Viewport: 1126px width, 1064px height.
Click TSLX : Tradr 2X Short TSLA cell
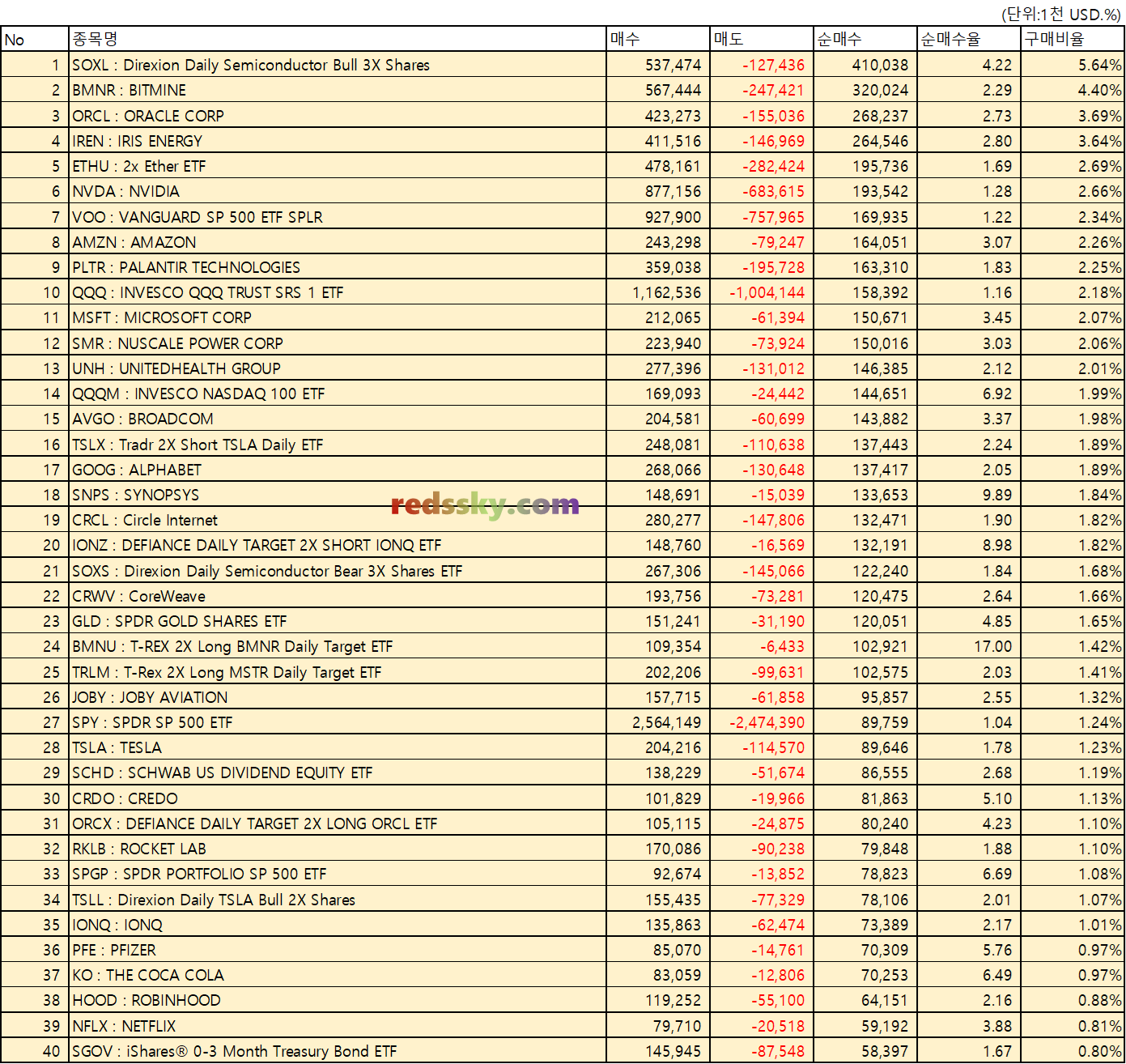pos(338,445)
